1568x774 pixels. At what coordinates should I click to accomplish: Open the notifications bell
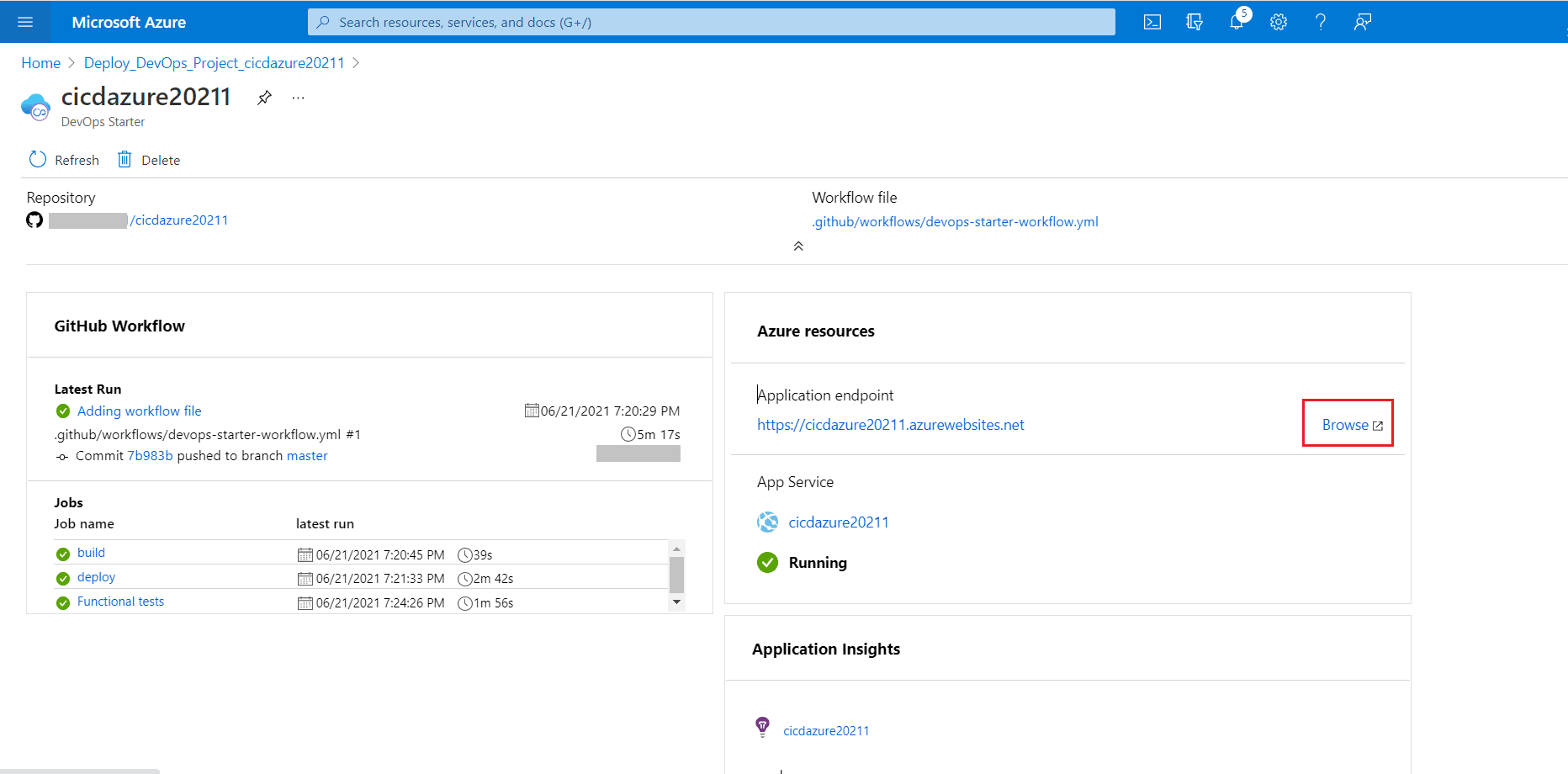[x=1236, y=22]
